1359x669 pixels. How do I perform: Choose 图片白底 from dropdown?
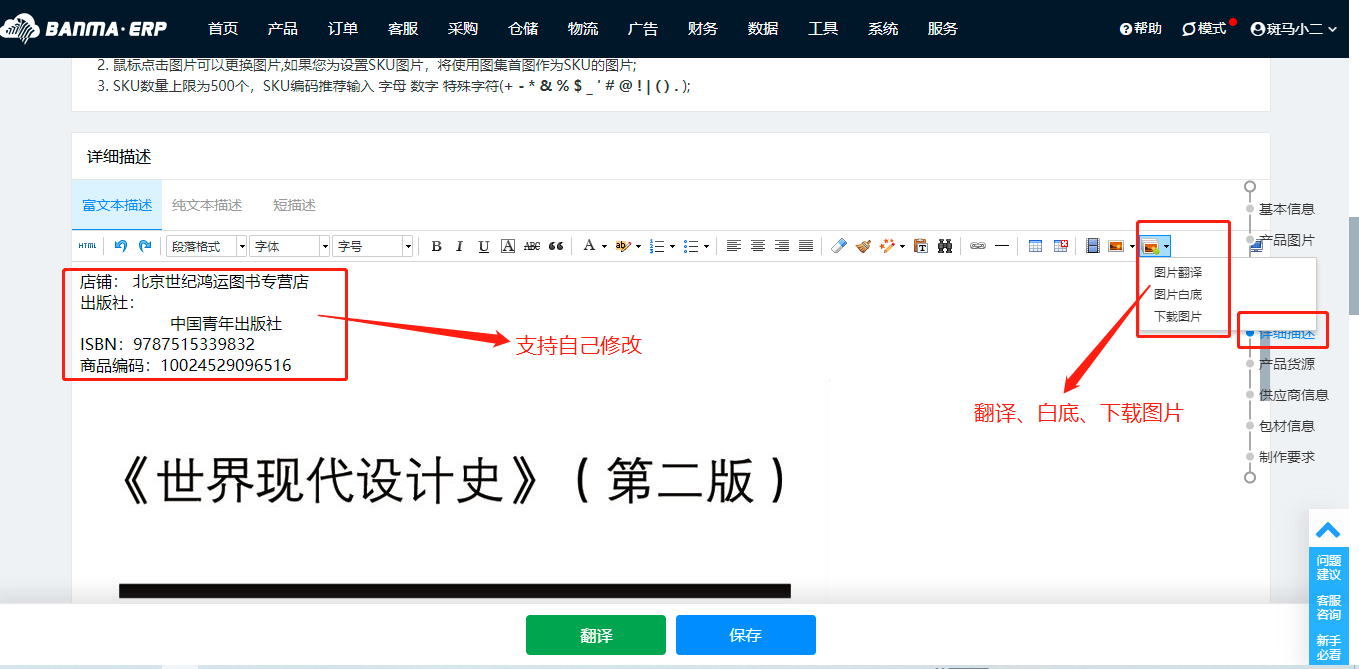[1178, 294]
